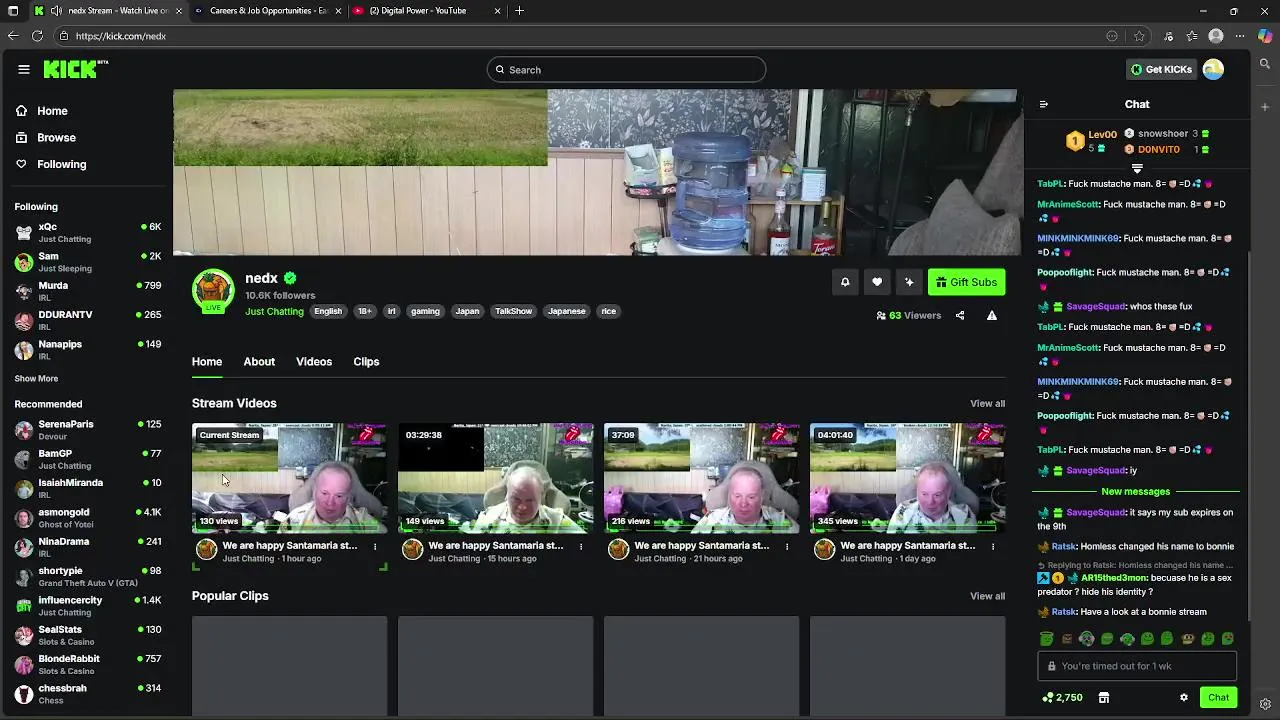Open options for the 15 hours ago video
The height and width of the screenshot is (720, 1280).
pos(581,547)
